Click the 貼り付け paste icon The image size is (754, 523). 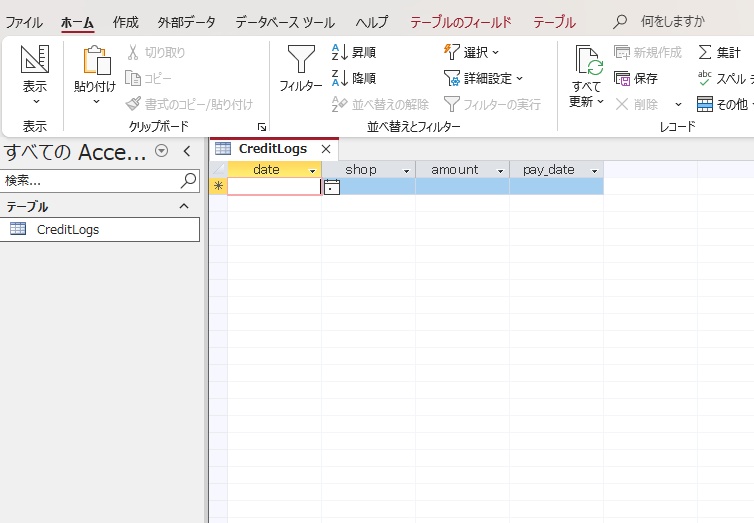96,60
